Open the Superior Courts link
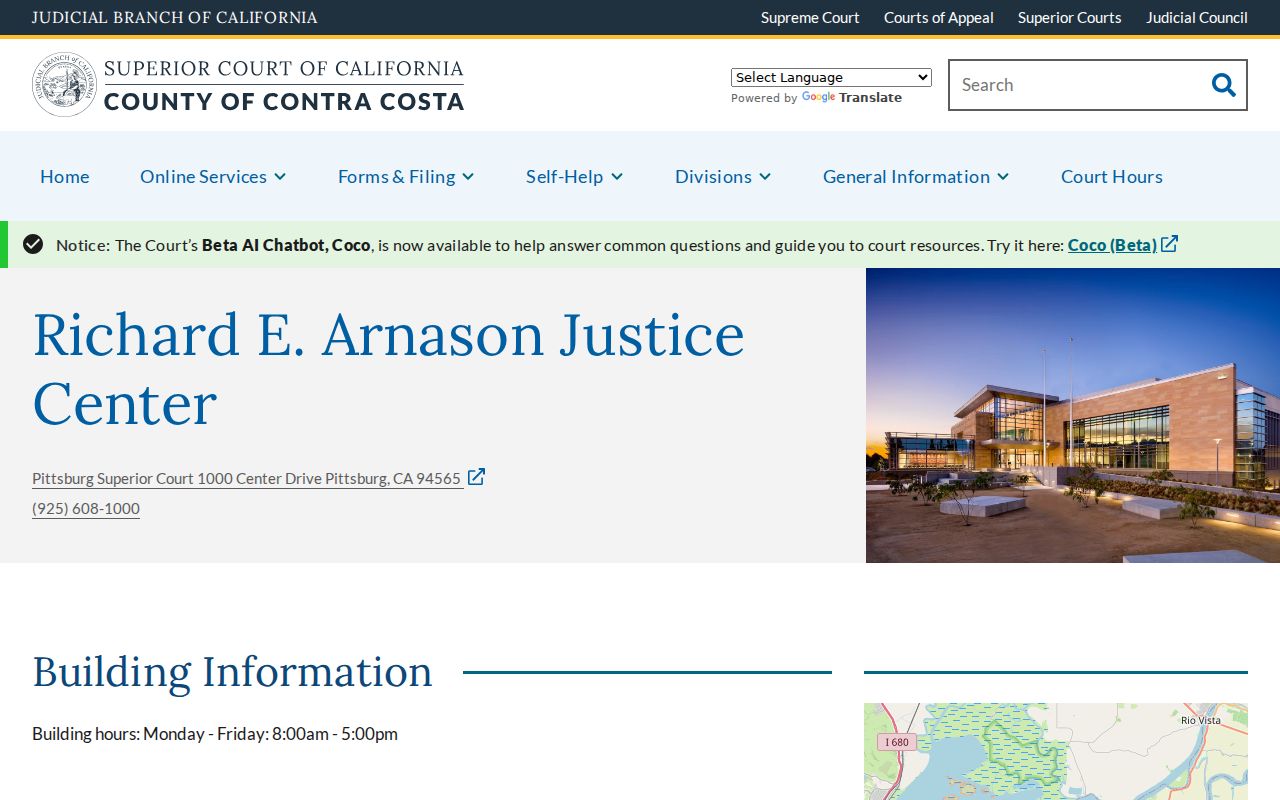Viewport: 1280px width, 800px height. click(1070, 17)
